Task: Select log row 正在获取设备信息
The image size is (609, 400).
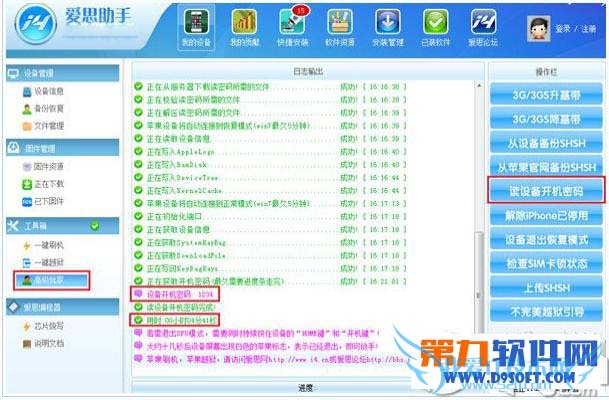Action: click(270, 230)
